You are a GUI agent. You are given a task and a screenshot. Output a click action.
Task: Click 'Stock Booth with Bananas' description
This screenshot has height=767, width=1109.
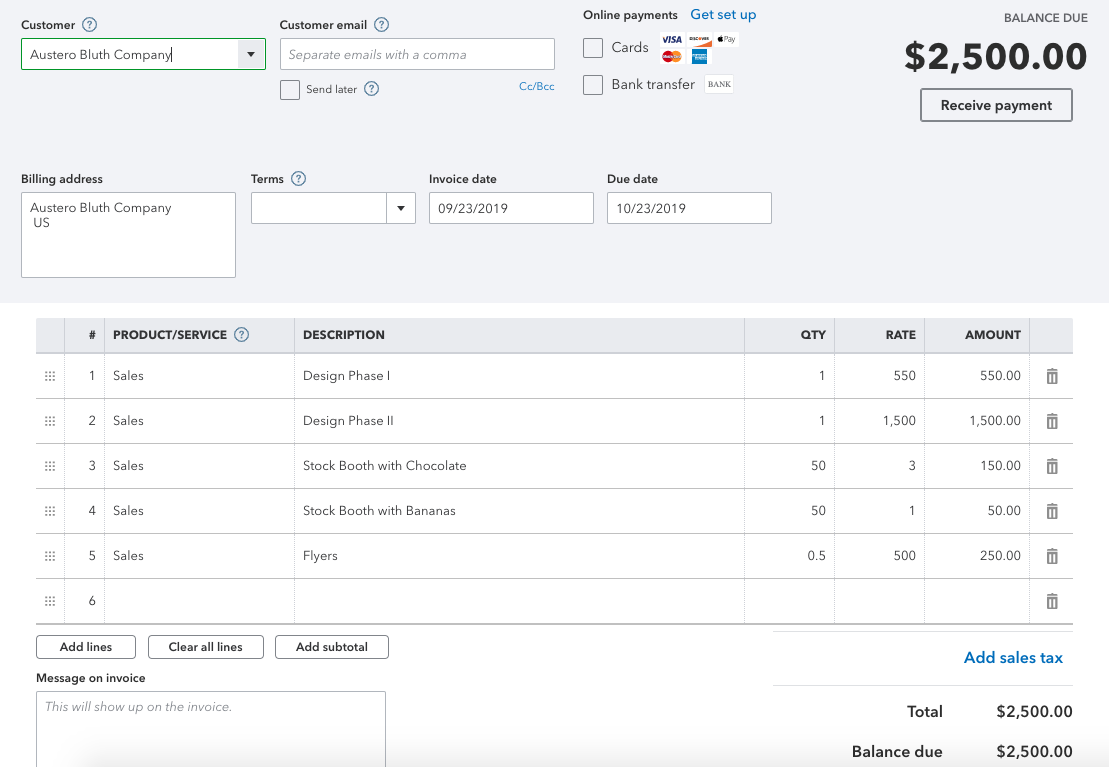(x=519, y=511)
